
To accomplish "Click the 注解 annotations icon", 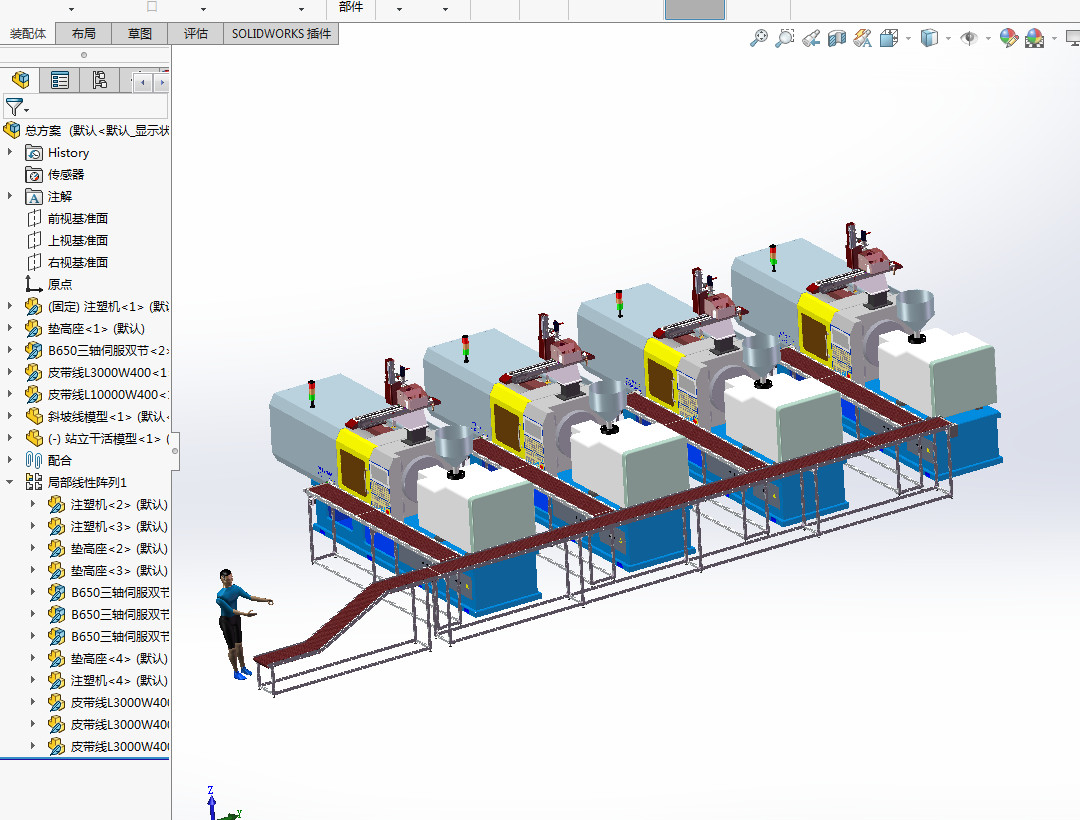I will pyautogui.click(x=34, y=197).
